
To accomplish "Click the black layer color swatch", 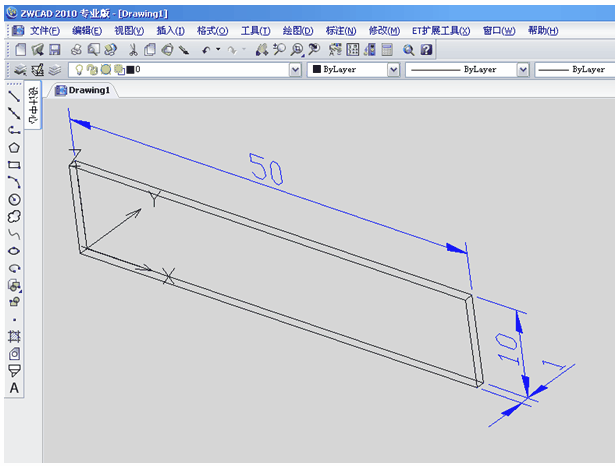I will pos(131,70).
